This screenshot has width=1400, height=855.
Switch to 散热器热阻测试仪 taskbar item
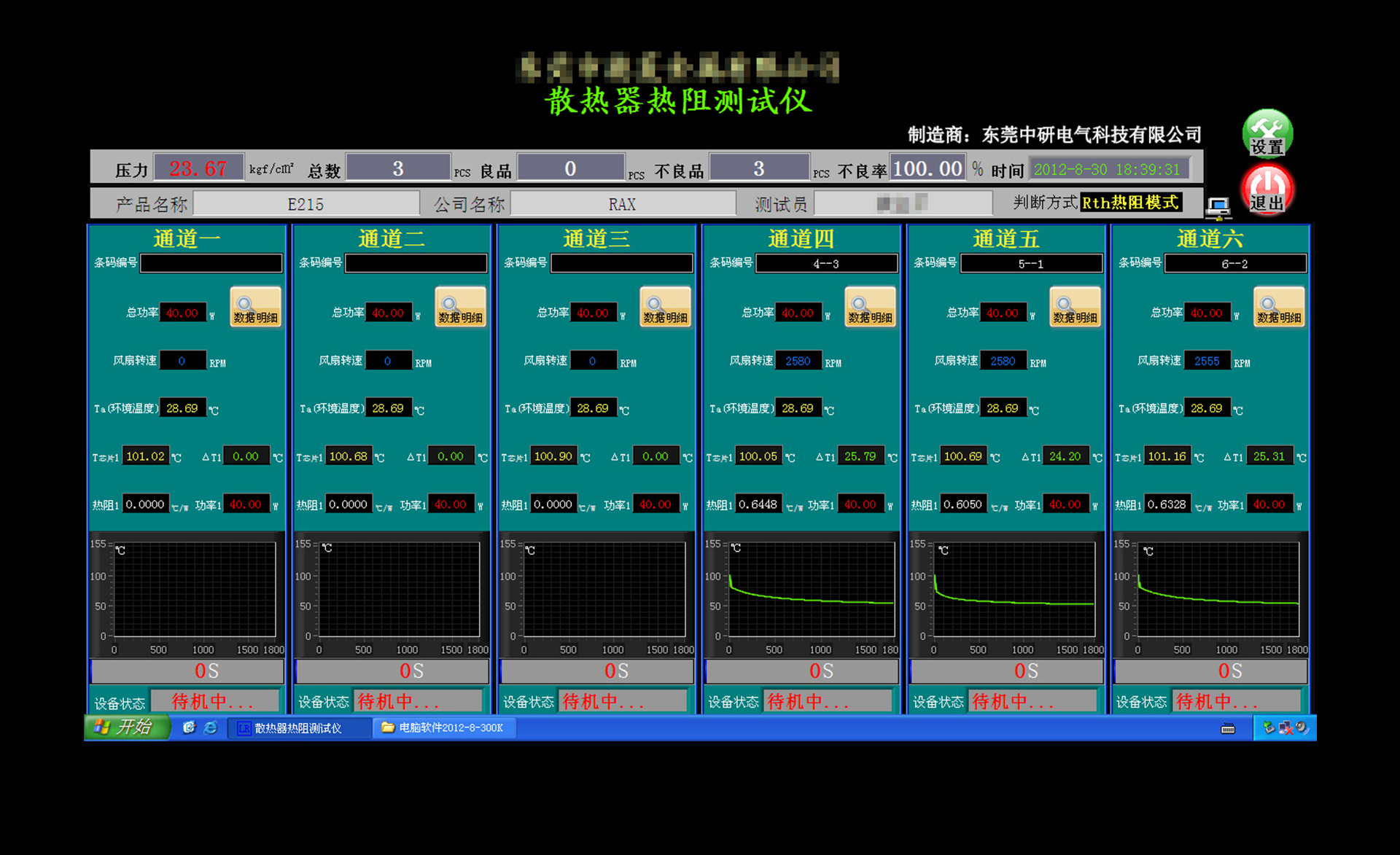(297, 727)
